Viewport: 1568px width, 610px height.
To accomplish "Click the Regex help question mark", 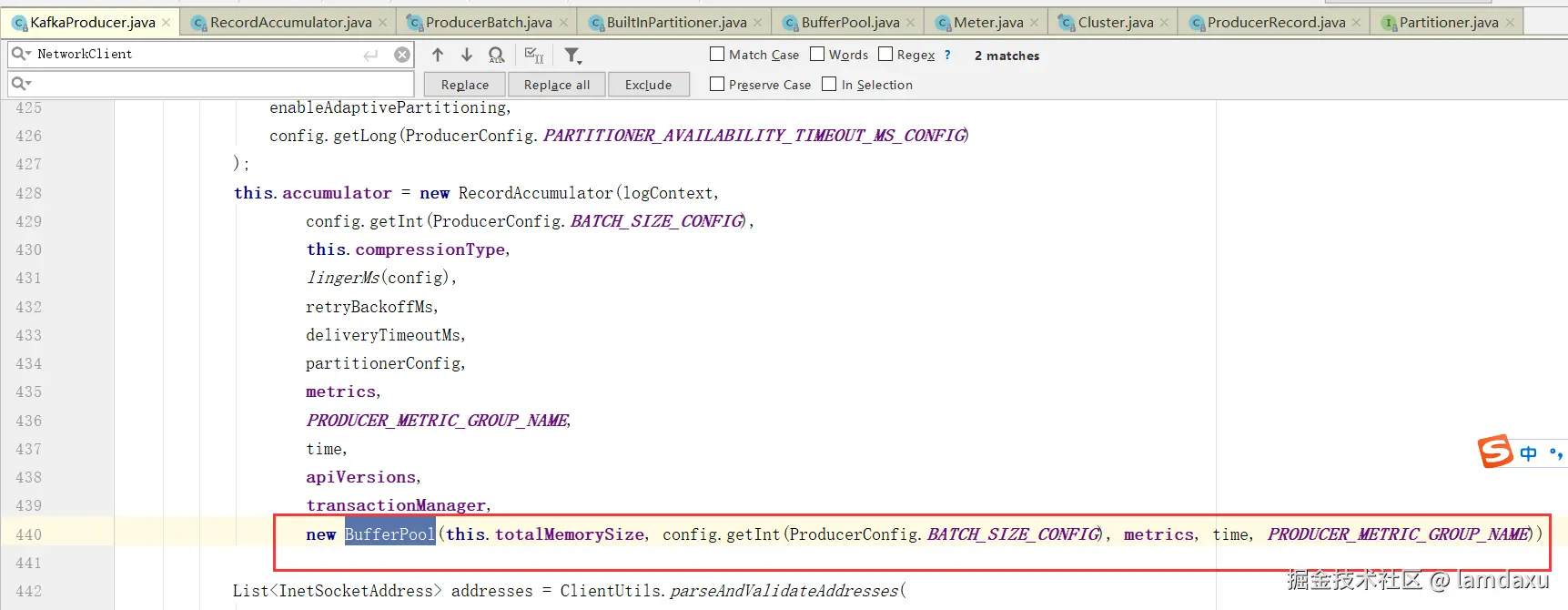I will (947, 55).
